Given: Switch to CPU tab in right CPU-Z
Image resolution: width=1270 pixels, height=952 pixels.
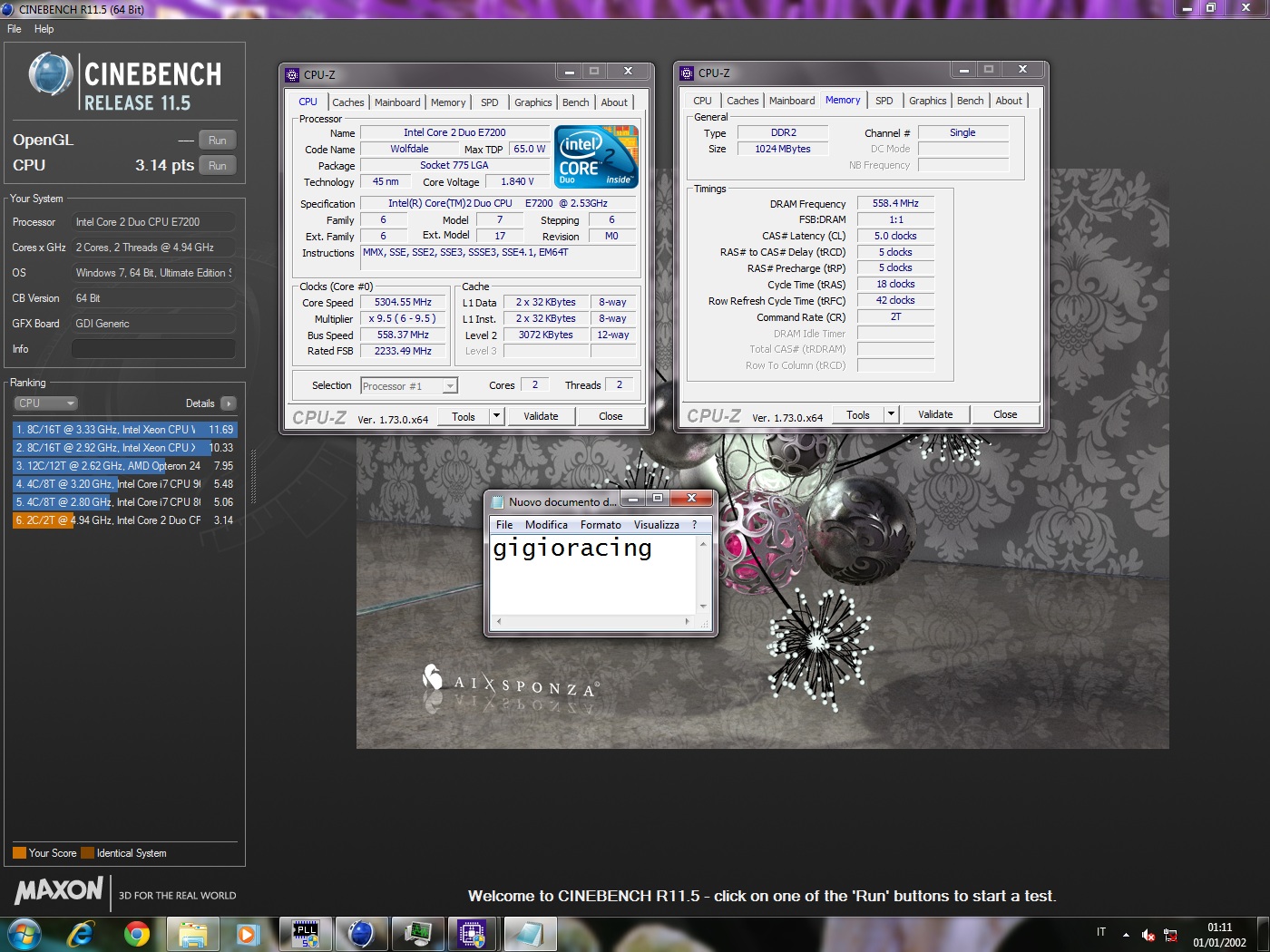Looking at the screenshot, I should point(702,101).
